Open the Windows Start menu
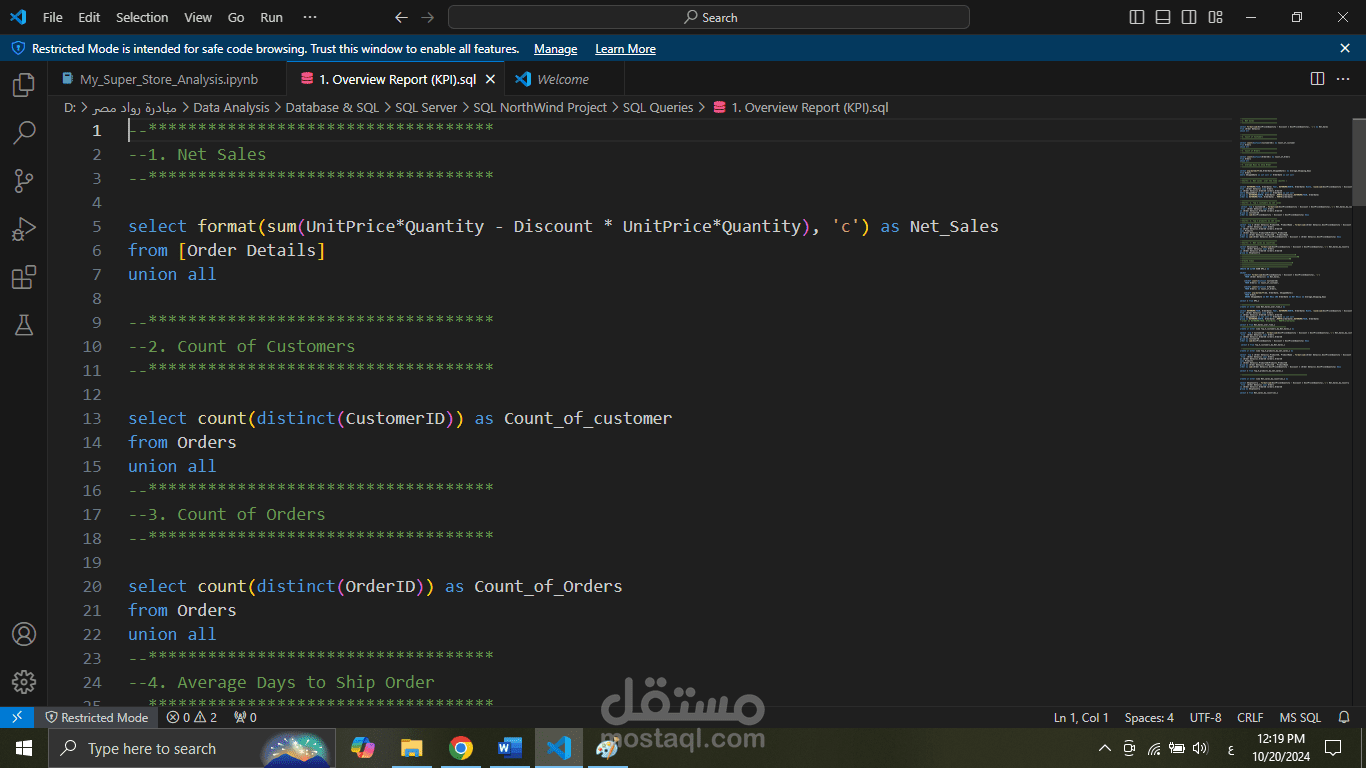1366x768 pixels. [x=23, y=748]
